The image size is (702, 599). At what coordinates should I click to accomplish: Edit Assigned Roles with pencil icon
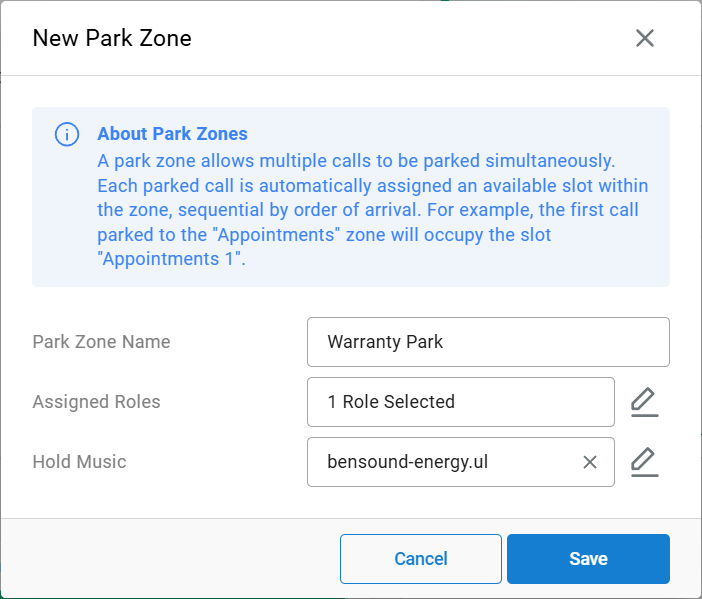[x=645, y=402]
